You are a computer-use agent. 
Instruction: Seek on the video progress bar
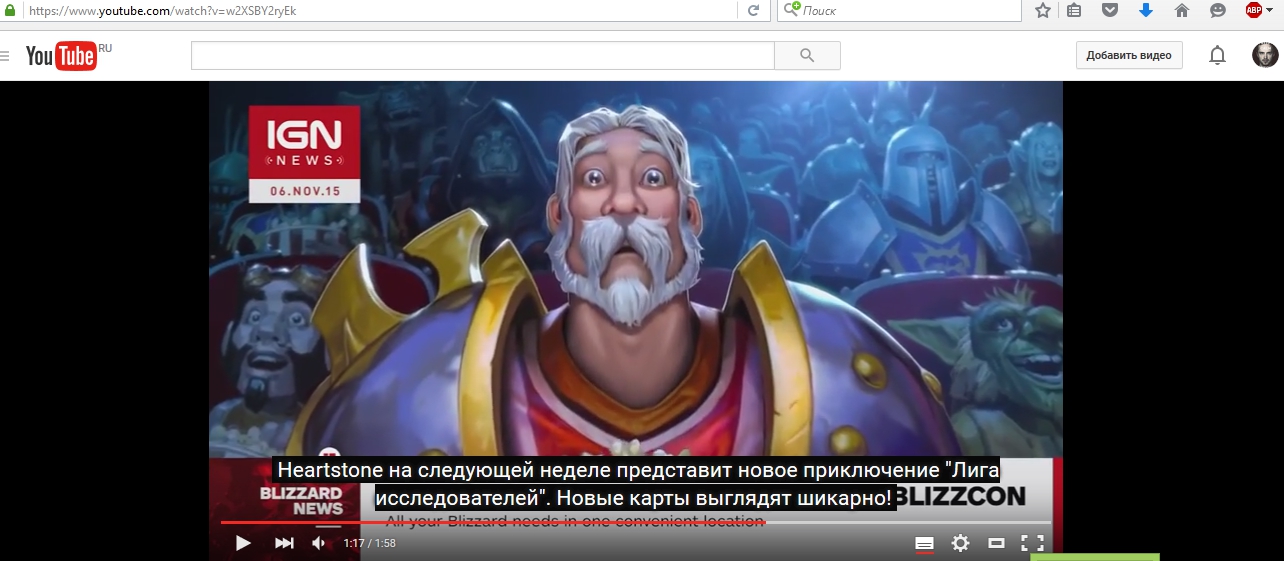click(x=636, y=522)
